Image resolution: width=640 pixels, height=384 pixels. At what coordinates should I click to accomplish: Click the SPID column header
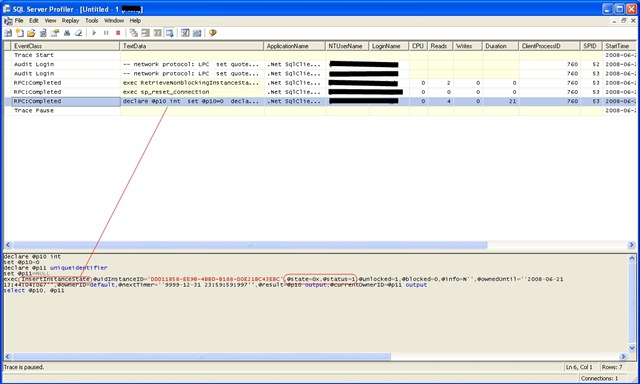coord(591,46)
